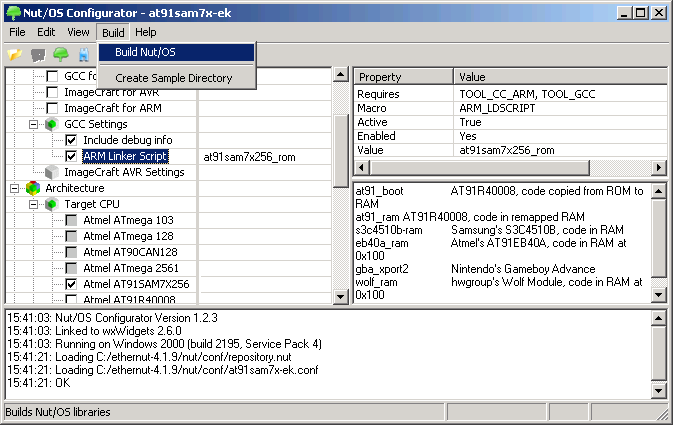Click the log line 'Linked to wxWidgets 2.6.0'

(94, 331)
